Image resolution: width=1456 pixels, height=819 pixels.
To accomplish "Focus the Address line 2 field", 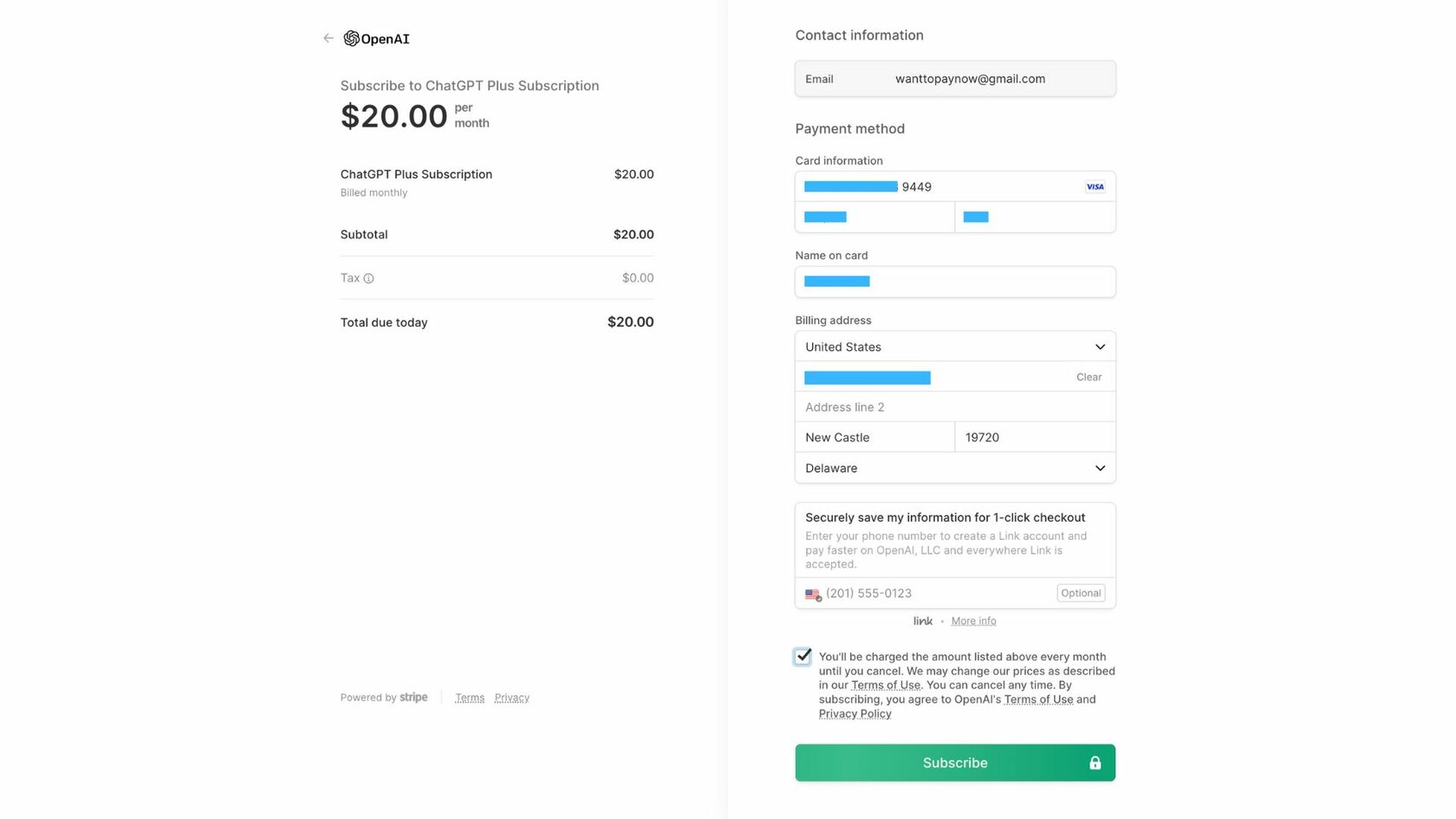I will point(955,407).
